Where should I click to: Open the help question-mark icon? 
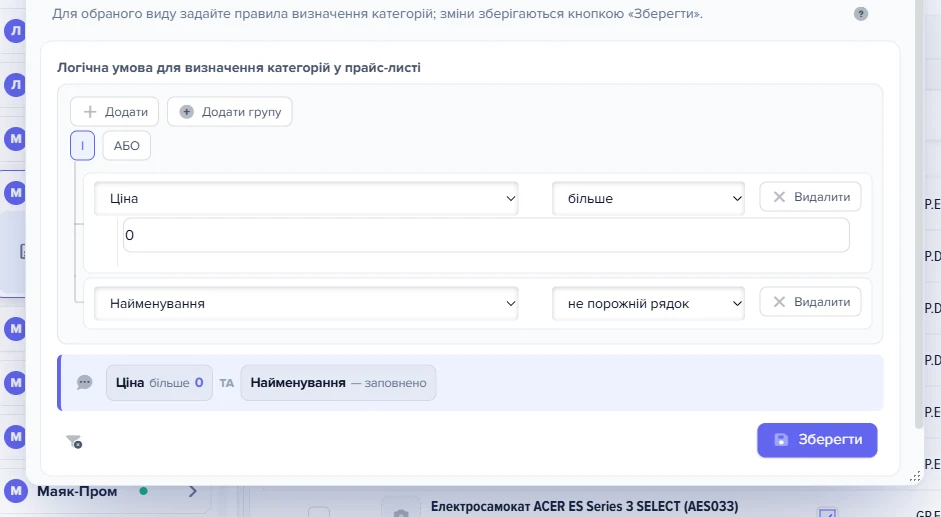coord(861,14)
